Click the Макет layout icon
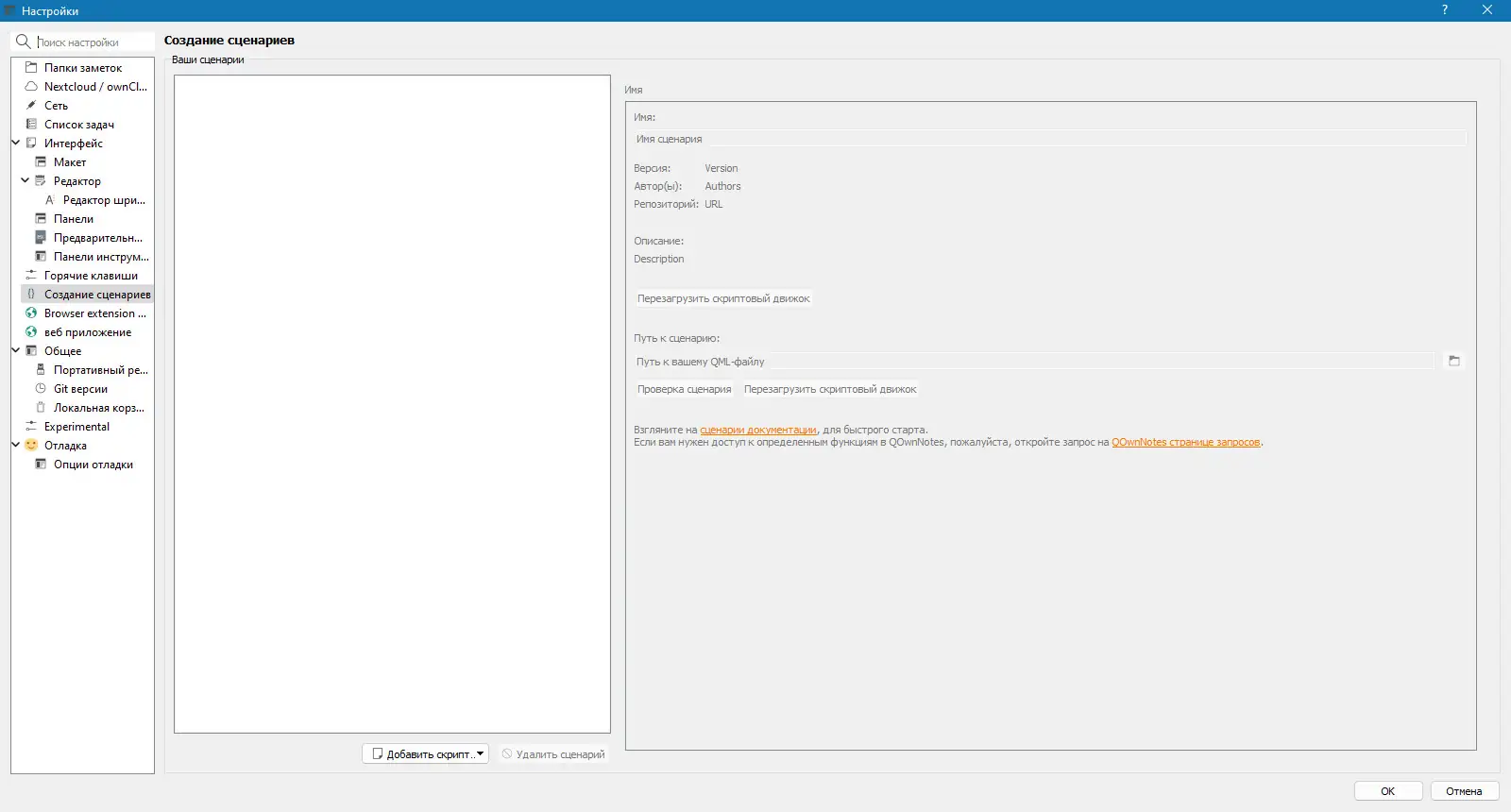The height and width of the screenshot is (812, 1511). [41, 162]
